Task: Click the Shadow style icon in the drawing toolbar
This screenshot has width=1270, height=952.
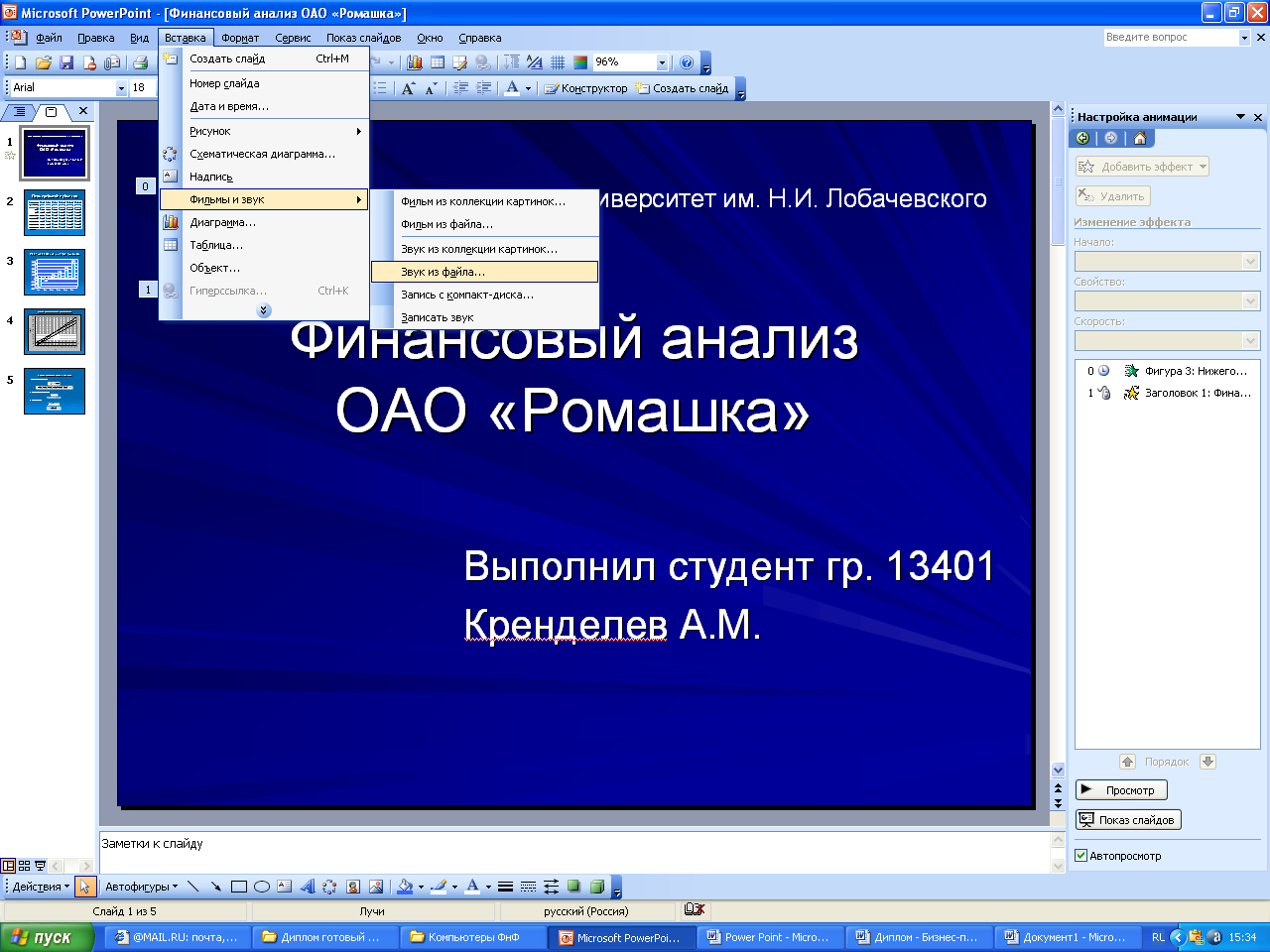Action: (x=573, y=887)
